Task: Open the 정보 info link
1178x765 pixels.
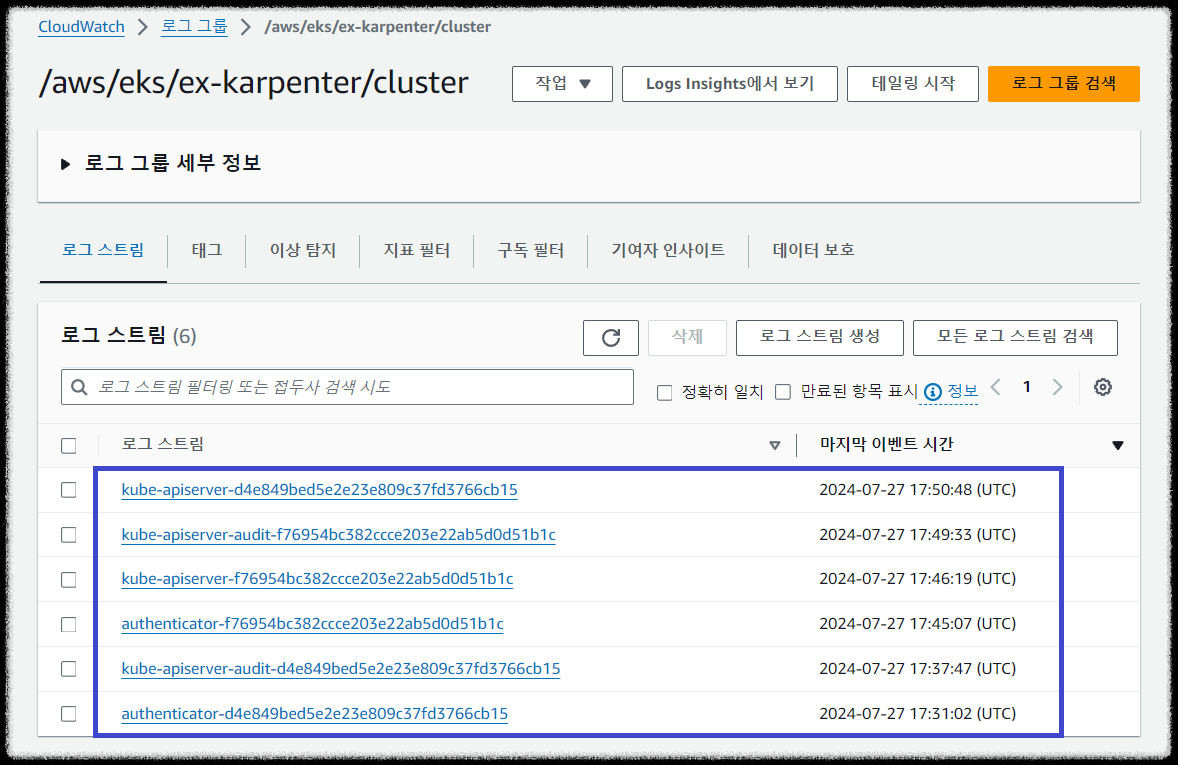Action: (x=962, y=392)
